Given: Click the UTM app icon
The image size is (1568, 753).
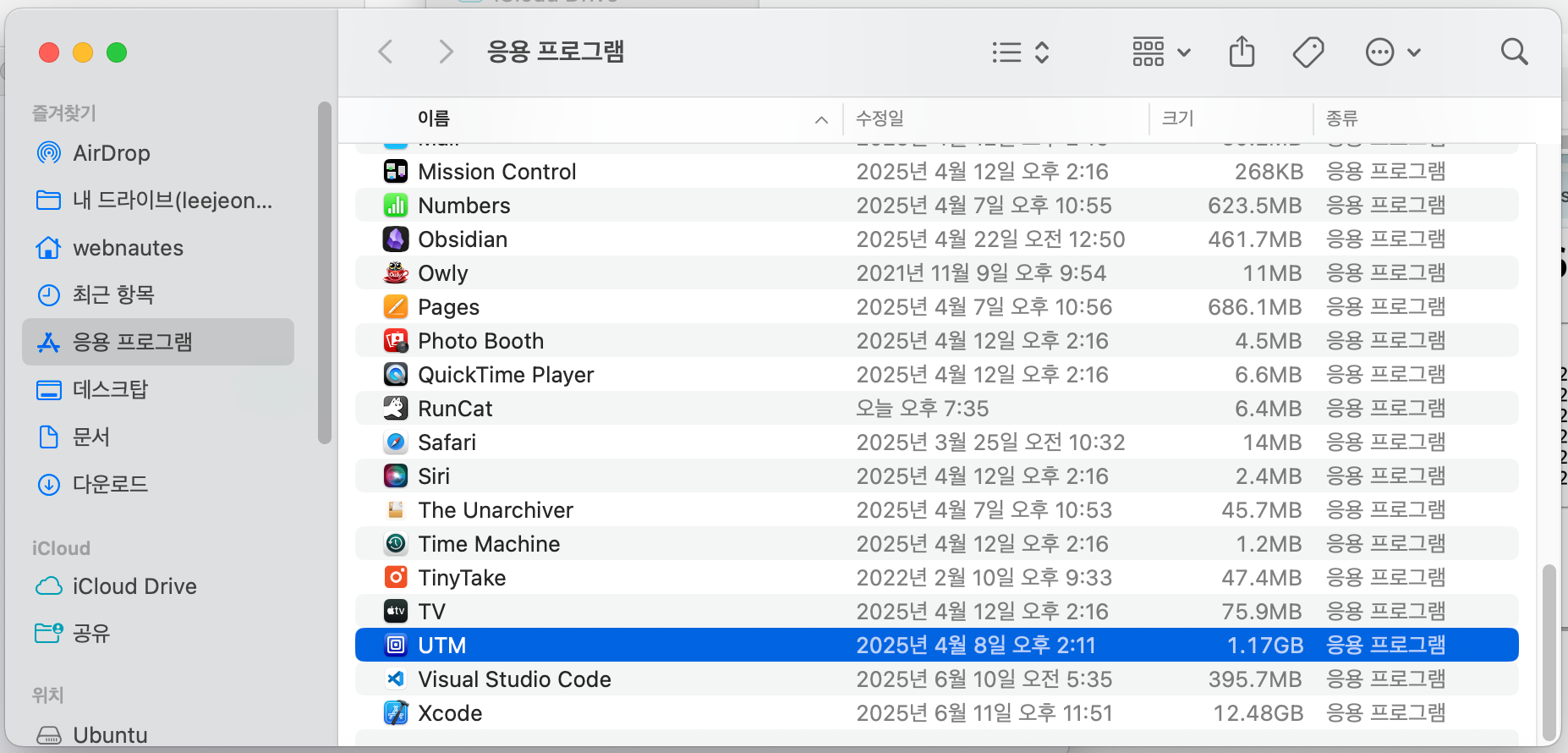Looking at the screenshot, I should tap(396, 646).
